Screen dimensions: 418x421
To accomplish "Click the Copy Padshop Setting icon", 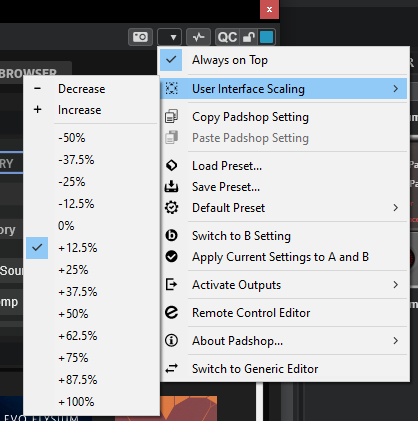I will click(x=171, y=117).
